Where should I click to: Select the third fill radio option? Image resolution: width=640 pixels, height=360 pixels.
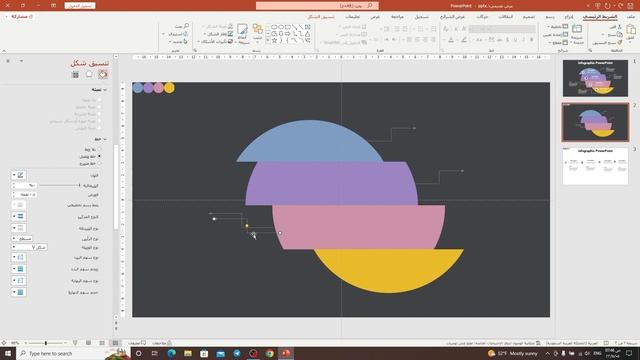[99, 114]
